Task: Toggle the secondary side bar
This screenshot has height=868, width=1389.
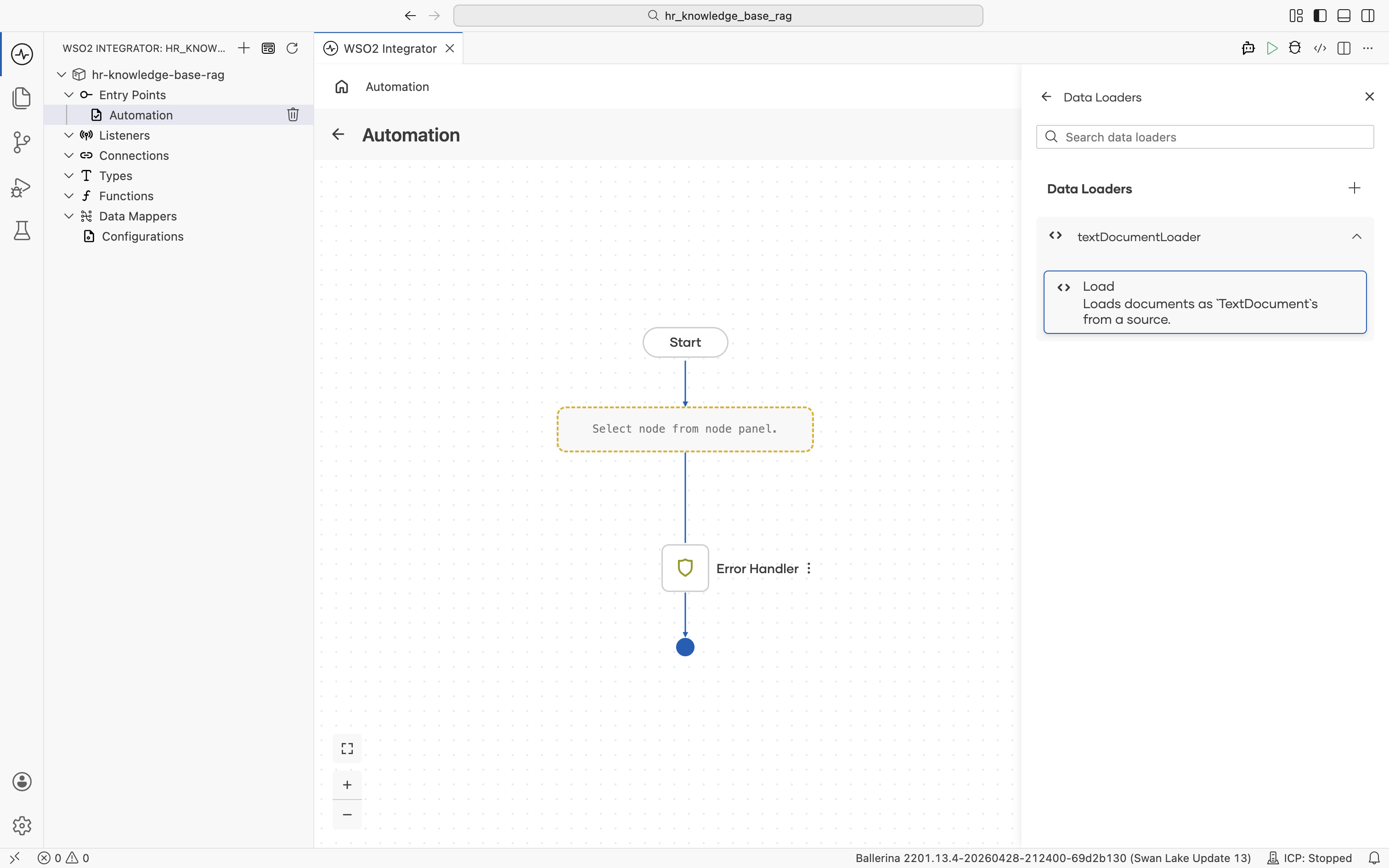Action: [1368, 16]
